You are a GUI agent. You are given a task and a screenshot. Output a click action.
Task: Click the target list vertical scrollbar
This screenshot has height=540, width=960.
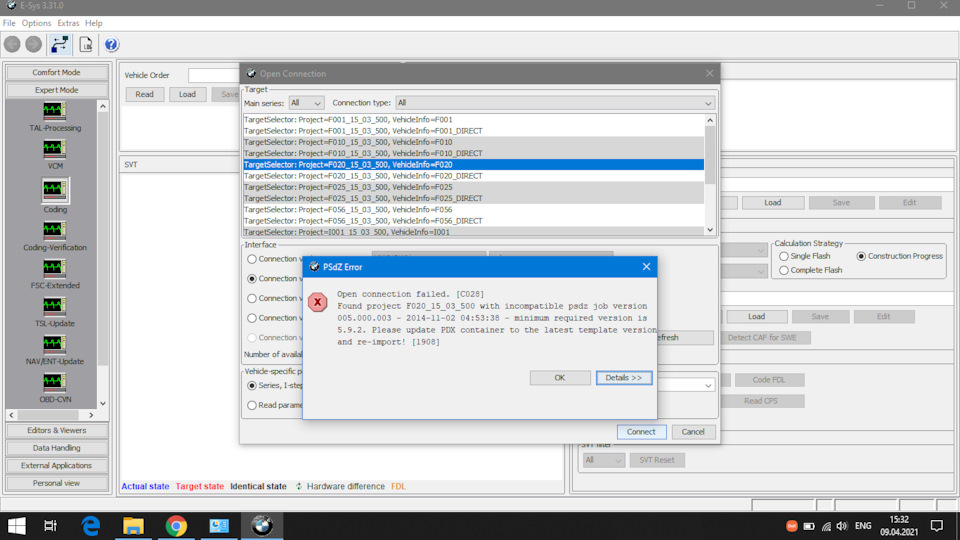[x=710, y=175]
